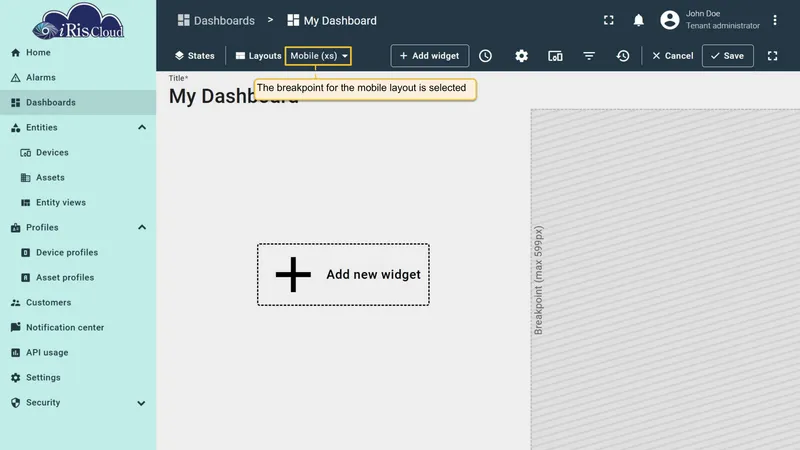
Task: Click the Home house icon
Action: 15,53
